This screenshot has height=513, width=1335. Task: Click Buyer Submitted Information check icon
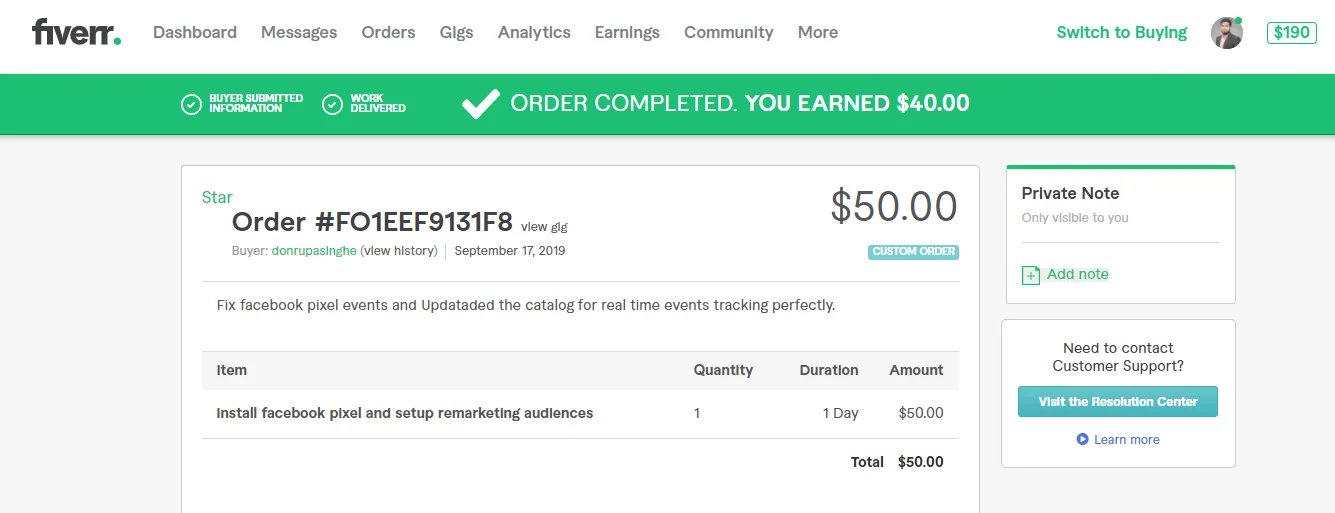pos(191,104)
